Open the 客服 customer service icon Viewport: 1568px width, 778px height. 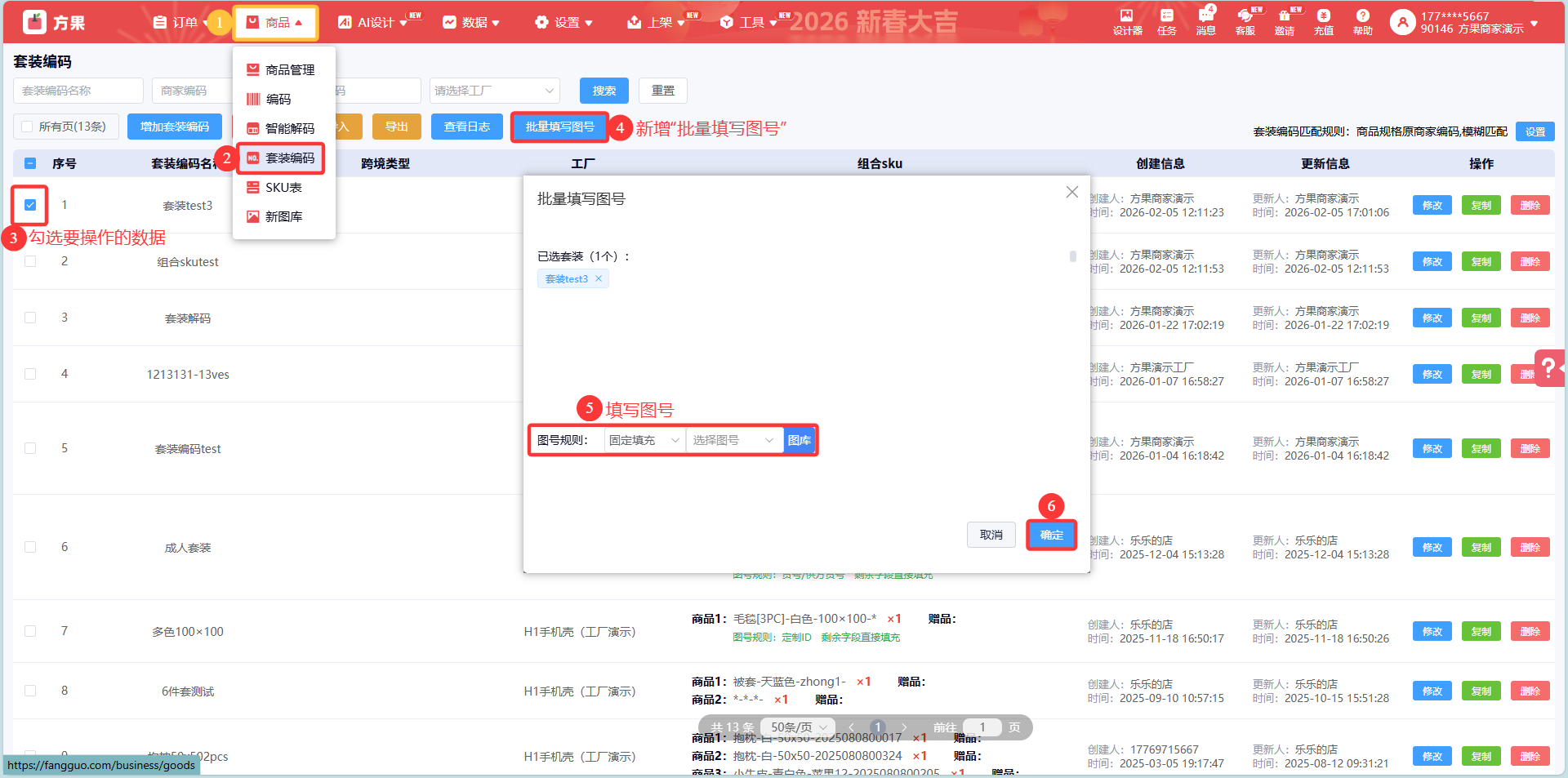click(x=1245, y=21)
